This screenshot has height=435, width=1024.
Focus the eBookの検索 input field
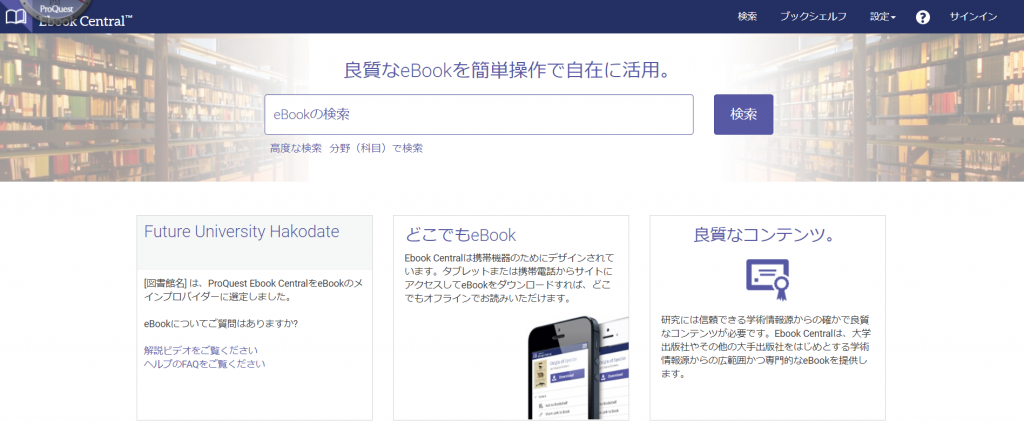[479, 114]
